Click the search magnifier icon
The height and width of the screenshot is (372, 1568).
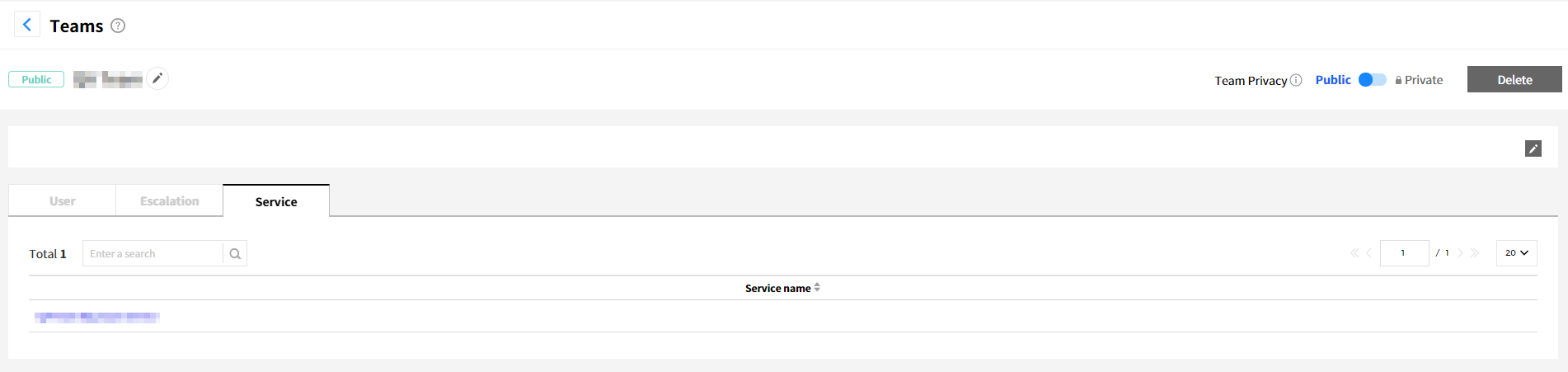click(x=235, y=254)
